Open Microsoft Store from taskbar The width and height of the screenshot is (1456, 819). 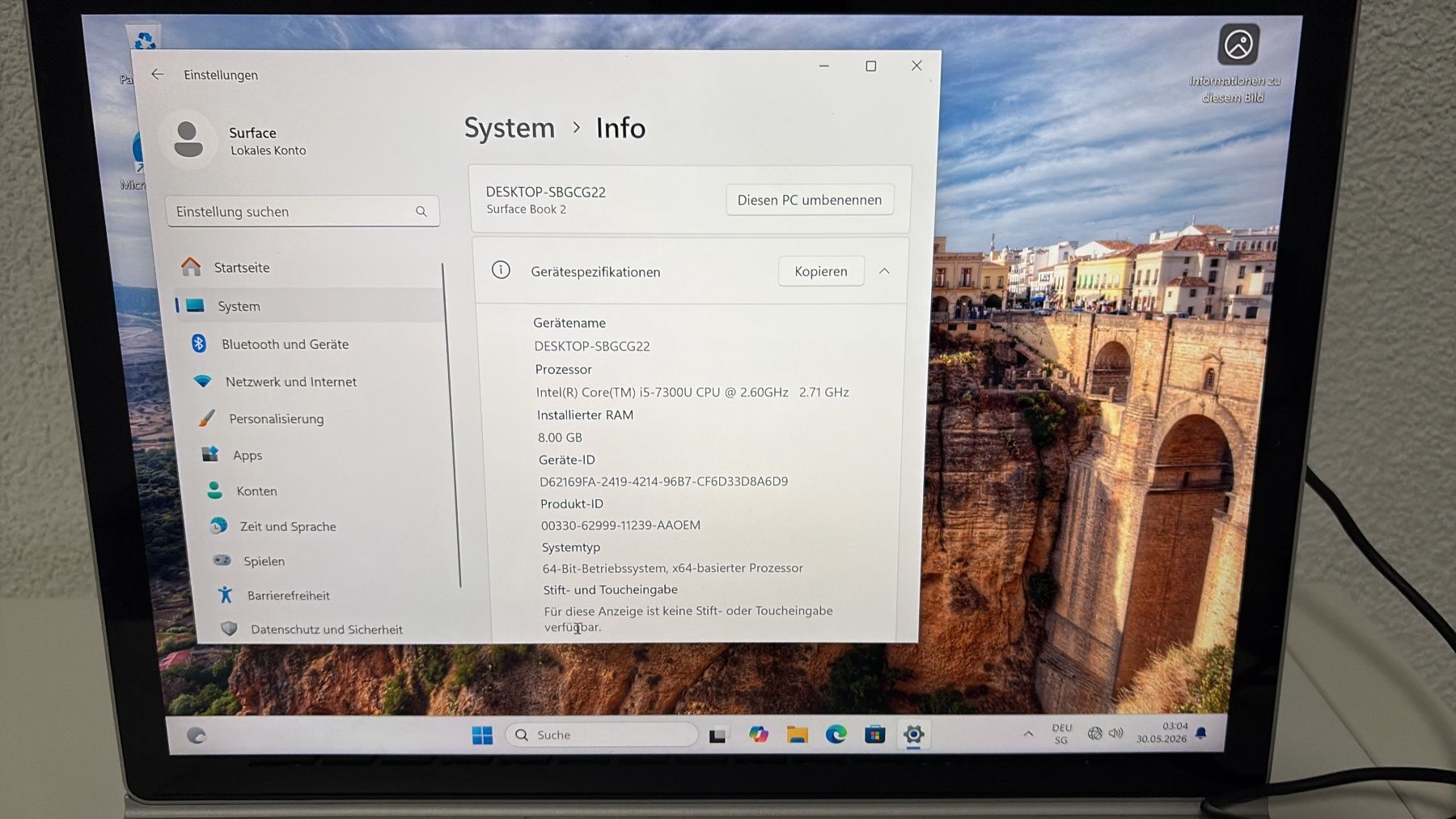(874, 734)
